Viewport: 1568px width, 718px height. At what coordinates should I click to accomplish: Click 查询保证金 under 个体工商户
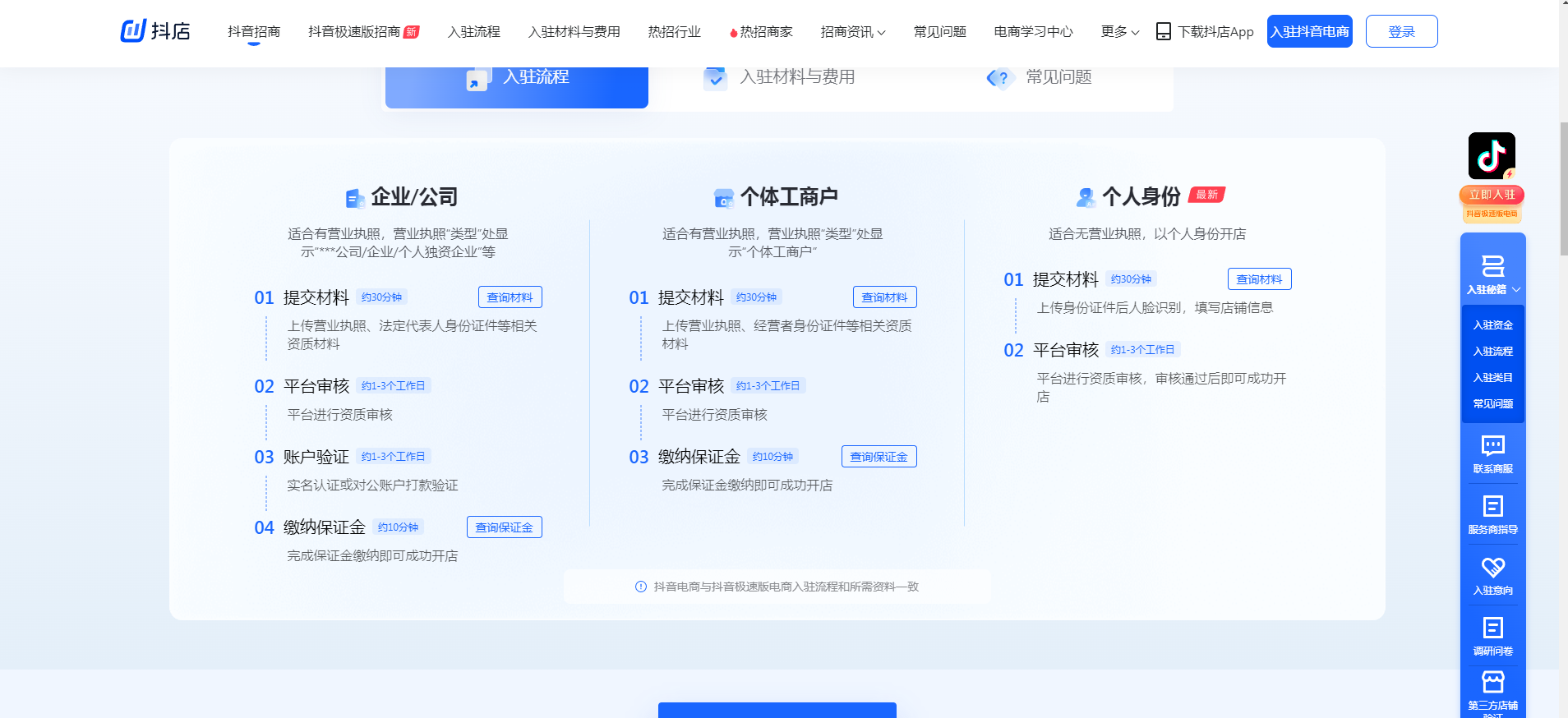(879, 457)
